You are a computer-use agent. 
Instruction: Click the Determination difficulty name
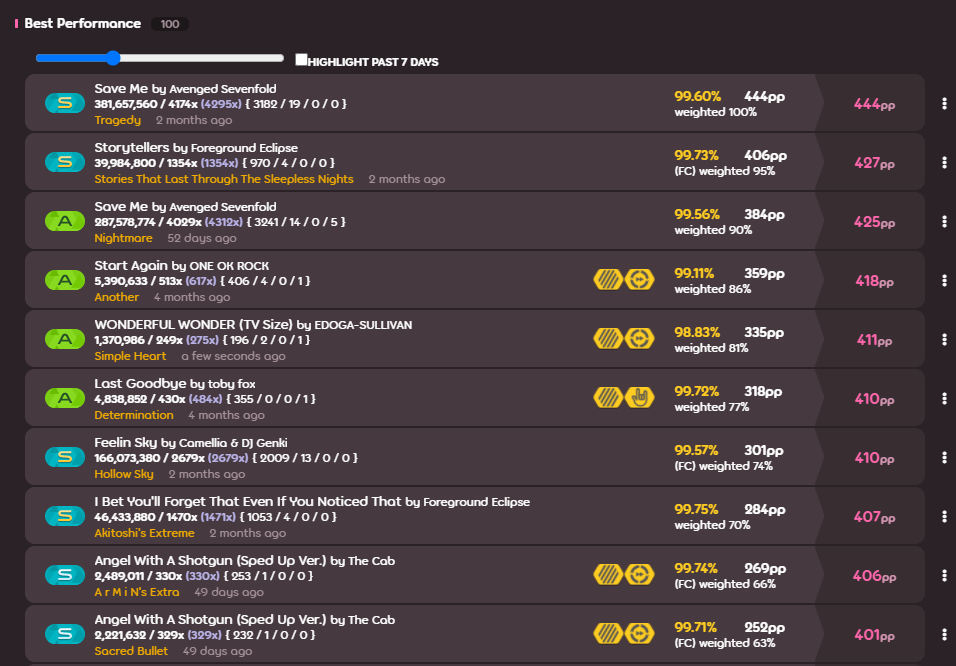[x=134, y=415]
